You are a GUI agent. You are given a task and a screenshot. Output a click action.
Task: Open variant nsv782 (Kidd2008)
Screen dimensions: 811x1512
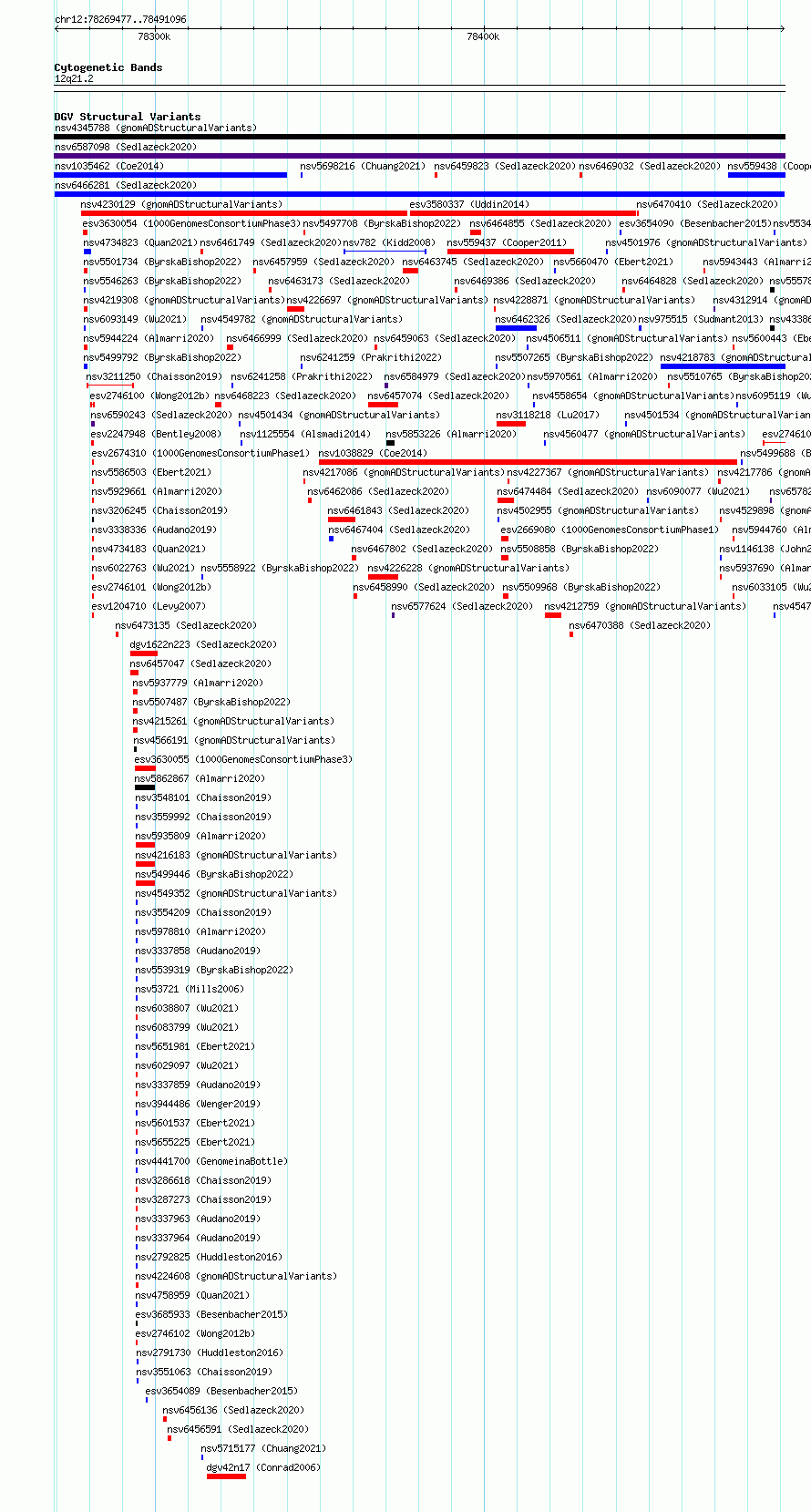point(389,242)
